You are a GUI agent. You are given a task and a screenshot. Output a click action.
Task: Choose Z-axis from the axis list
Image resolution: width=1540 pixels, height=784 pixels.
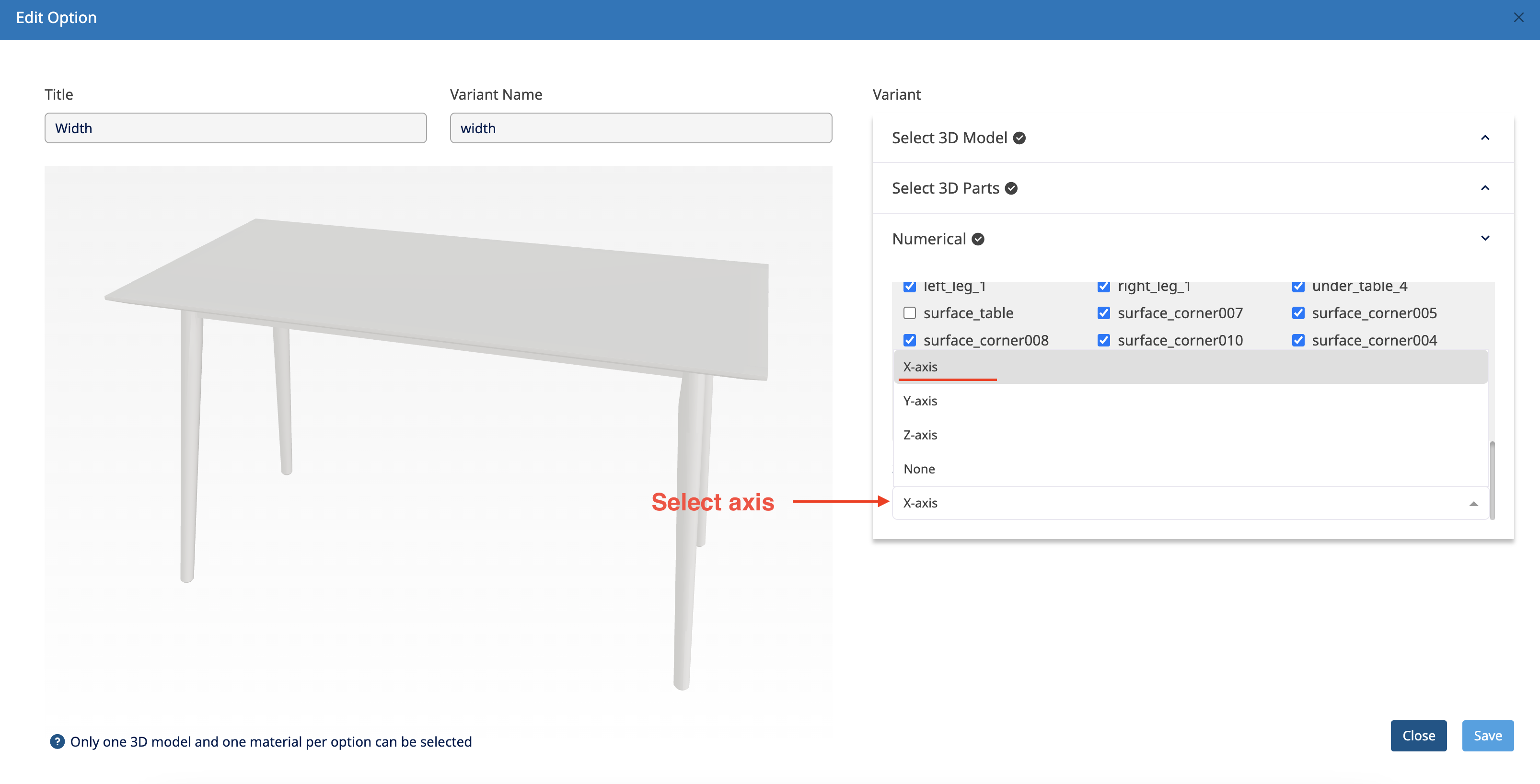920,435
